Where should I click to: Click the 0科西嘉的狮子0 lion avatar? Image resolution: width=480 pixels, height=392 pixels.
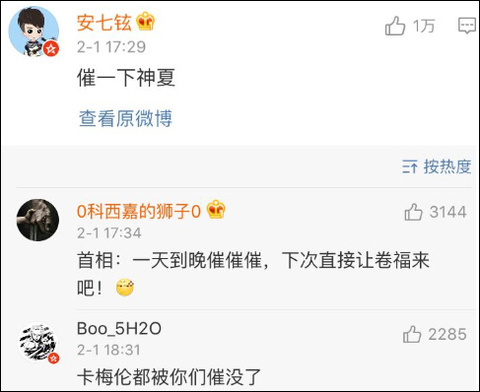[38, 220]
